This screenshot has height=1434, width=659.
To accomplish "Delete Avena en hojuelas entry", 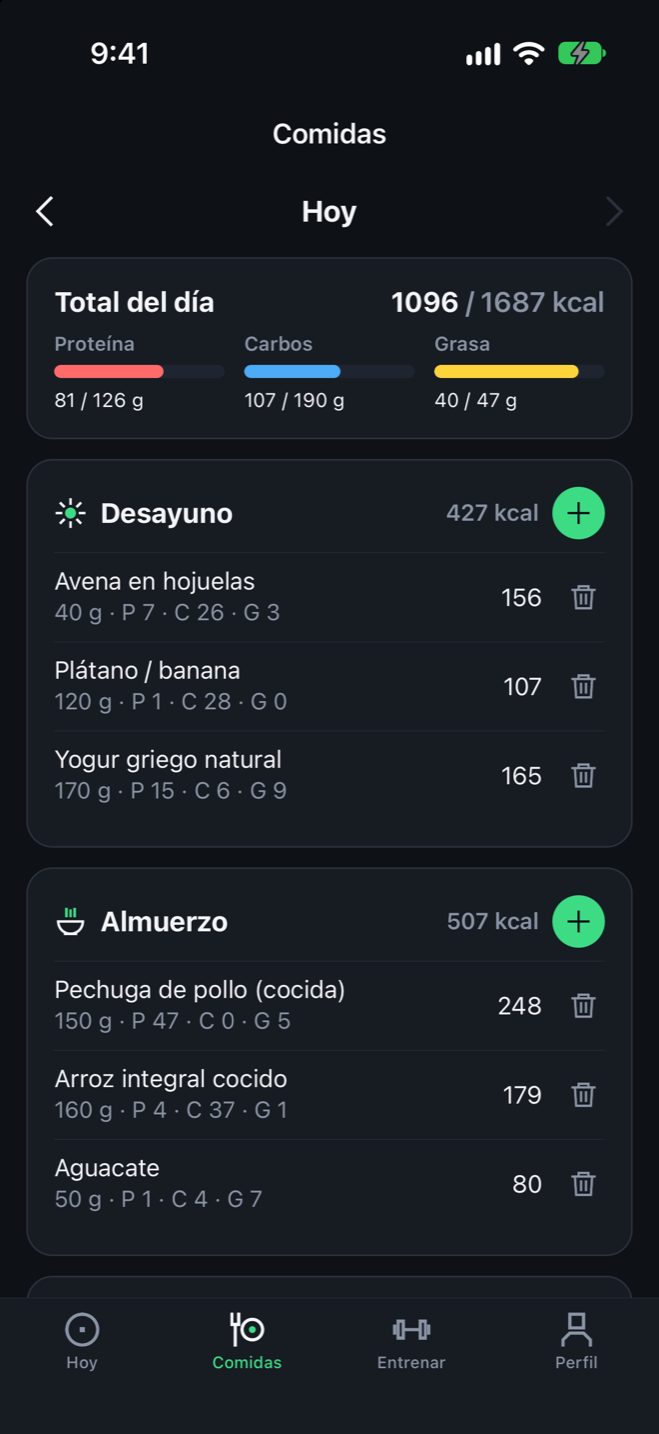I will [583, 597].
